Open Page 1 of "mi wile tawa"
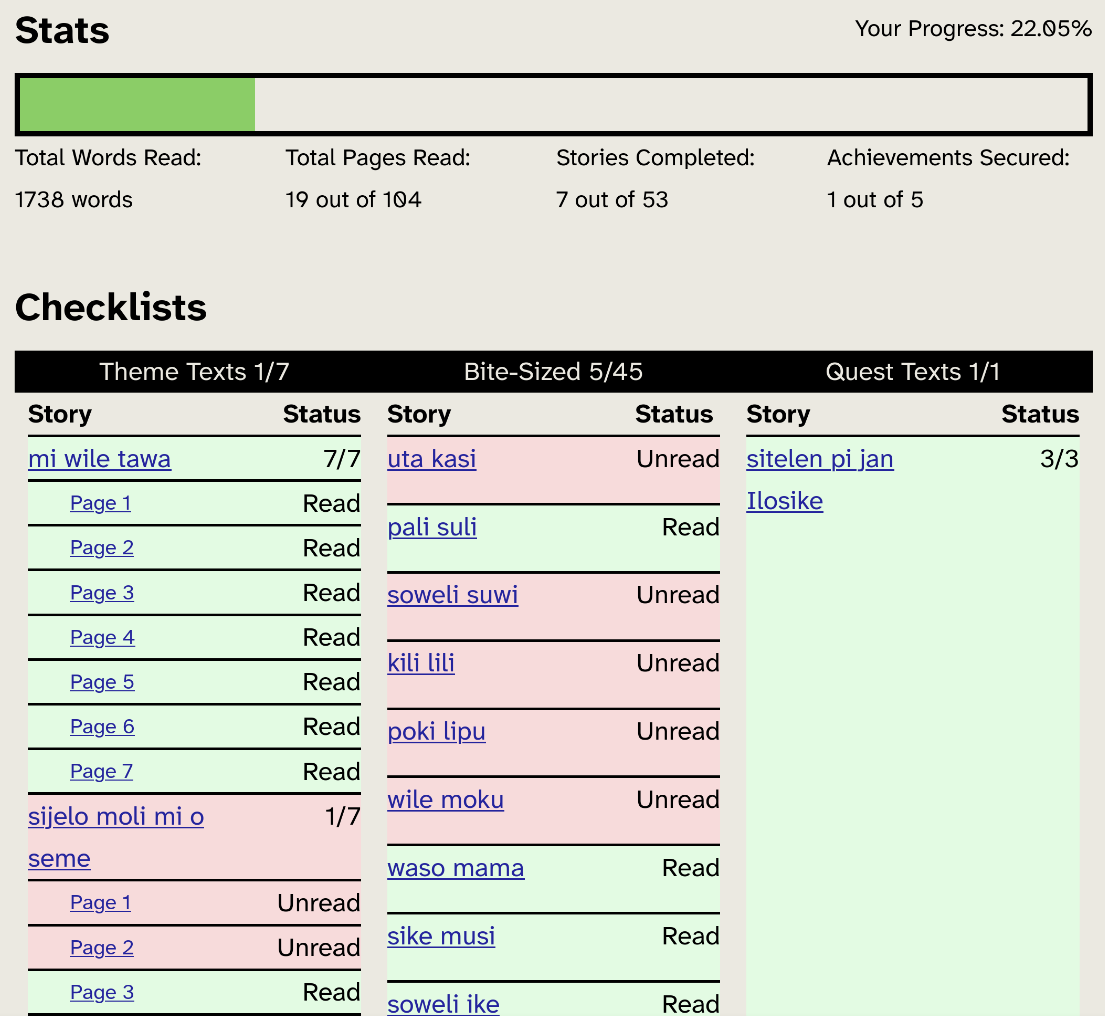 (100, 503)
